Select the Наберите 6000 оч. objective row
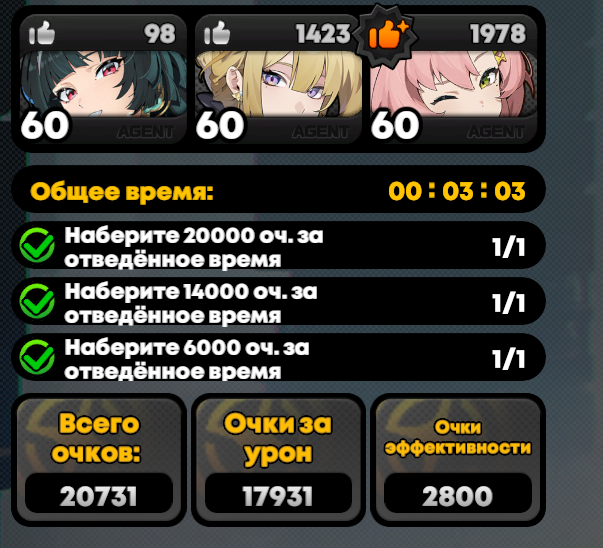Viewport: 603px width, 548px height. pyautogui.click(x=278, y=357)
